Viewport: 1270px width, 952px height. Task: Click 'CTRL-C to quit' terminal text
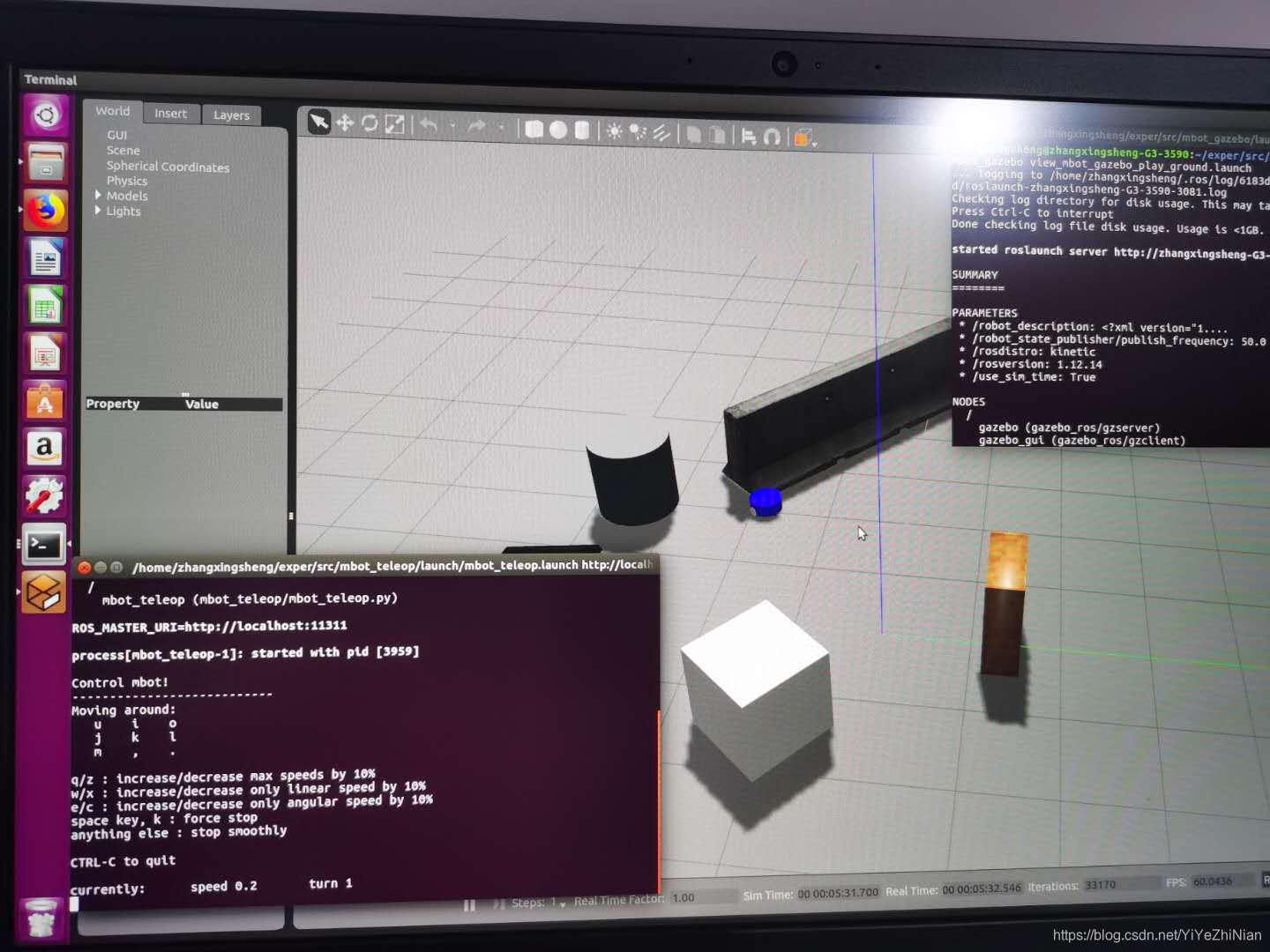click(x=123, y=860)
